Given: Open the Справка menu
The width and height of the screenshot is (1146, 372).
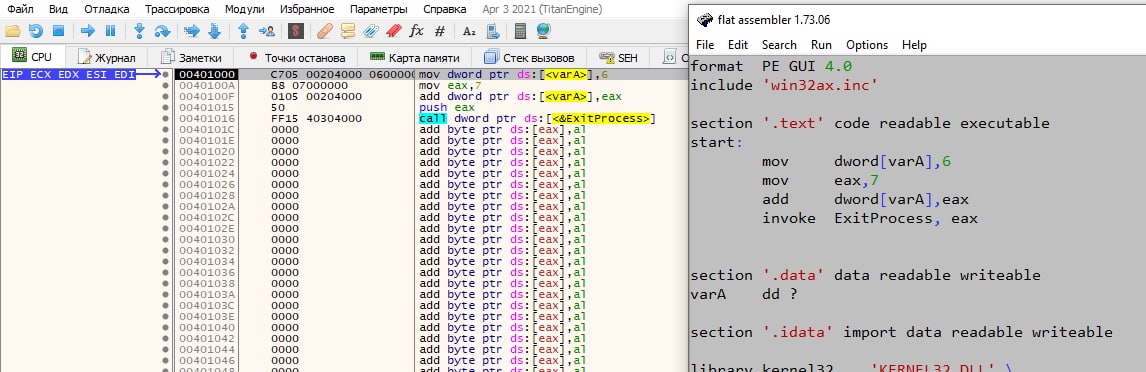Looking at the screenshot, I should 444,10.
